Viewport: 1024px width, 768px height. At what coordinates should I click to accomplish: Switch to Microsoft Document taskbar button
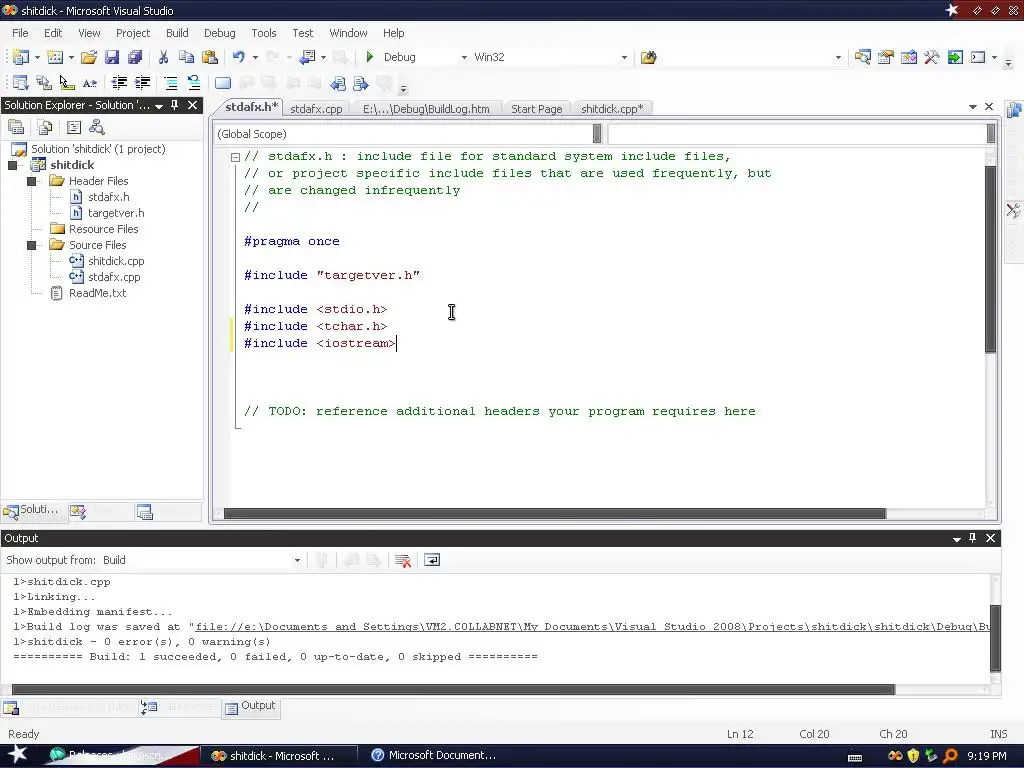pos(434,756)
